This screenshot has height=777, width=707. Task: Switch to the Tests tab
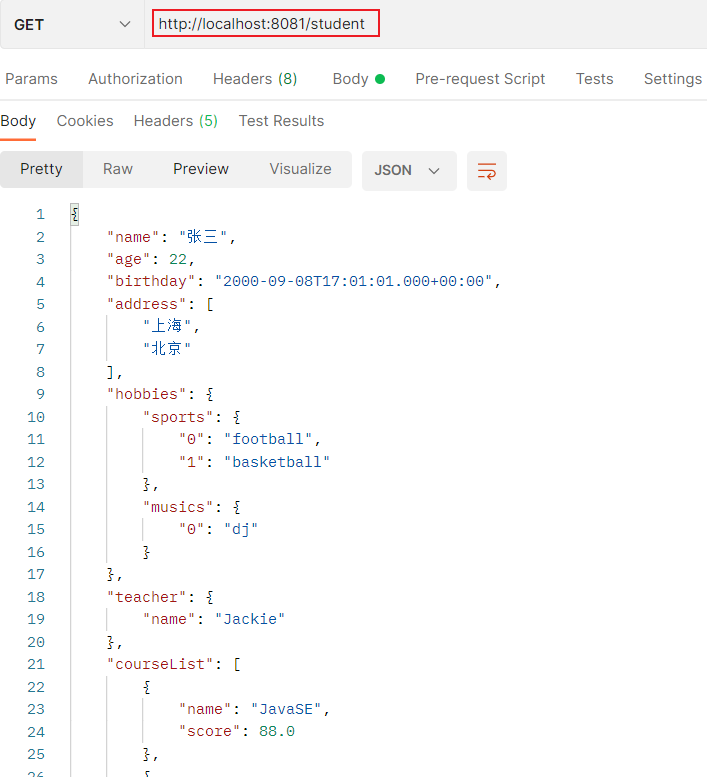(x=594, y=79)
